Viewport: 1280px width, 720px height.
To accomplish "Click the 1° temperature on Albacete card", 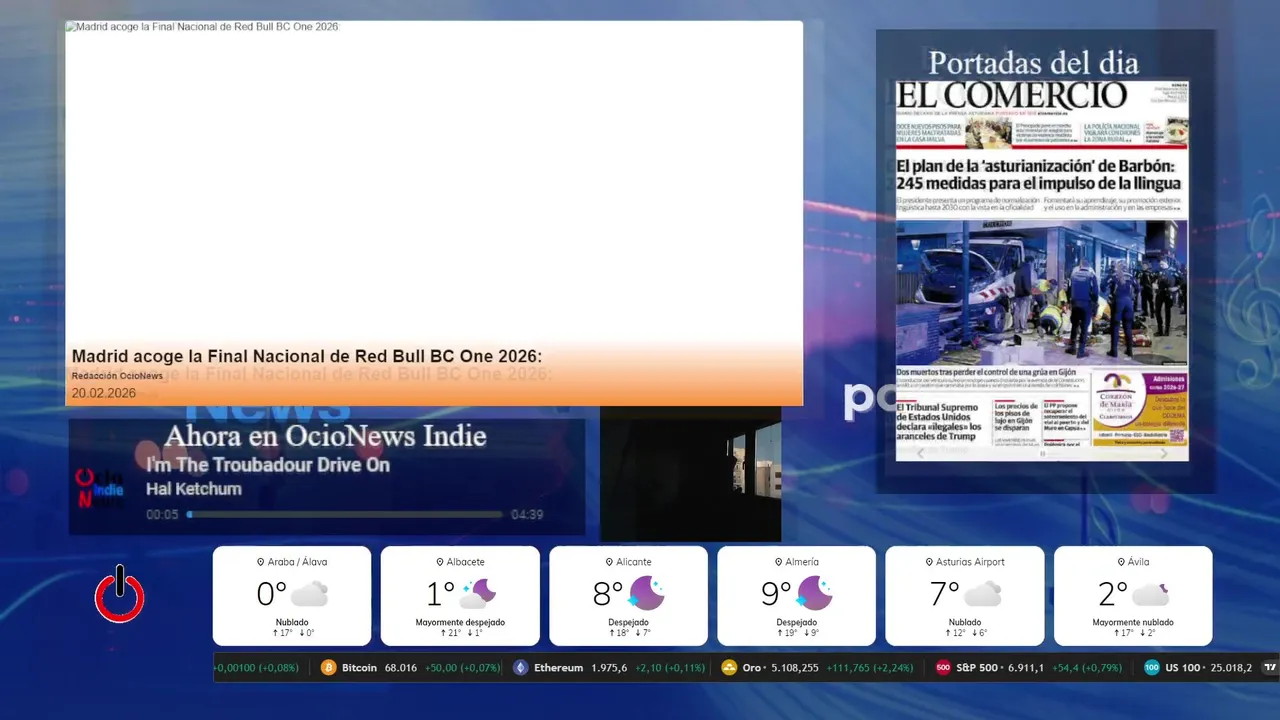I will click(x=440, y=594).
